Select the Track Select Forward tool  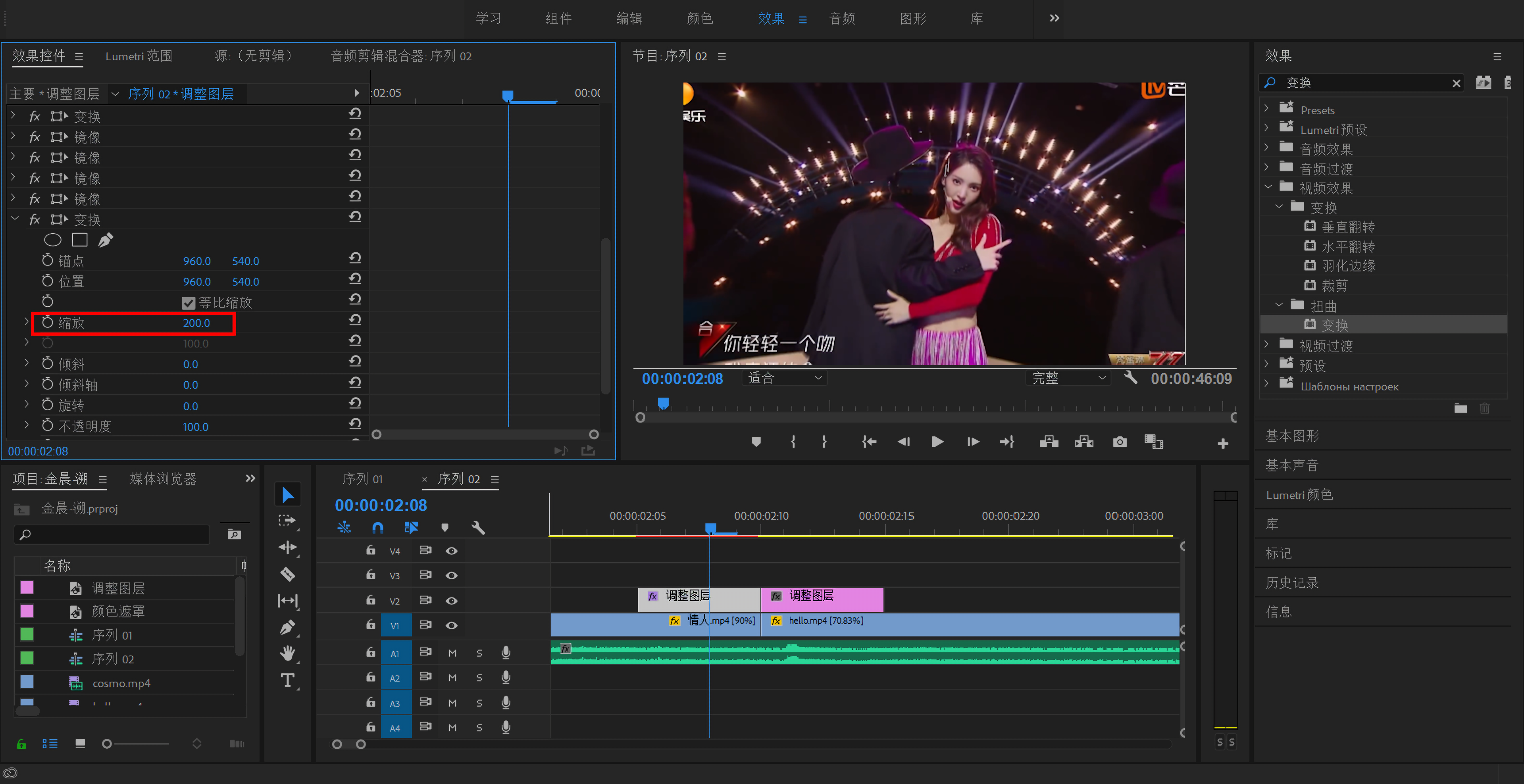287,520
